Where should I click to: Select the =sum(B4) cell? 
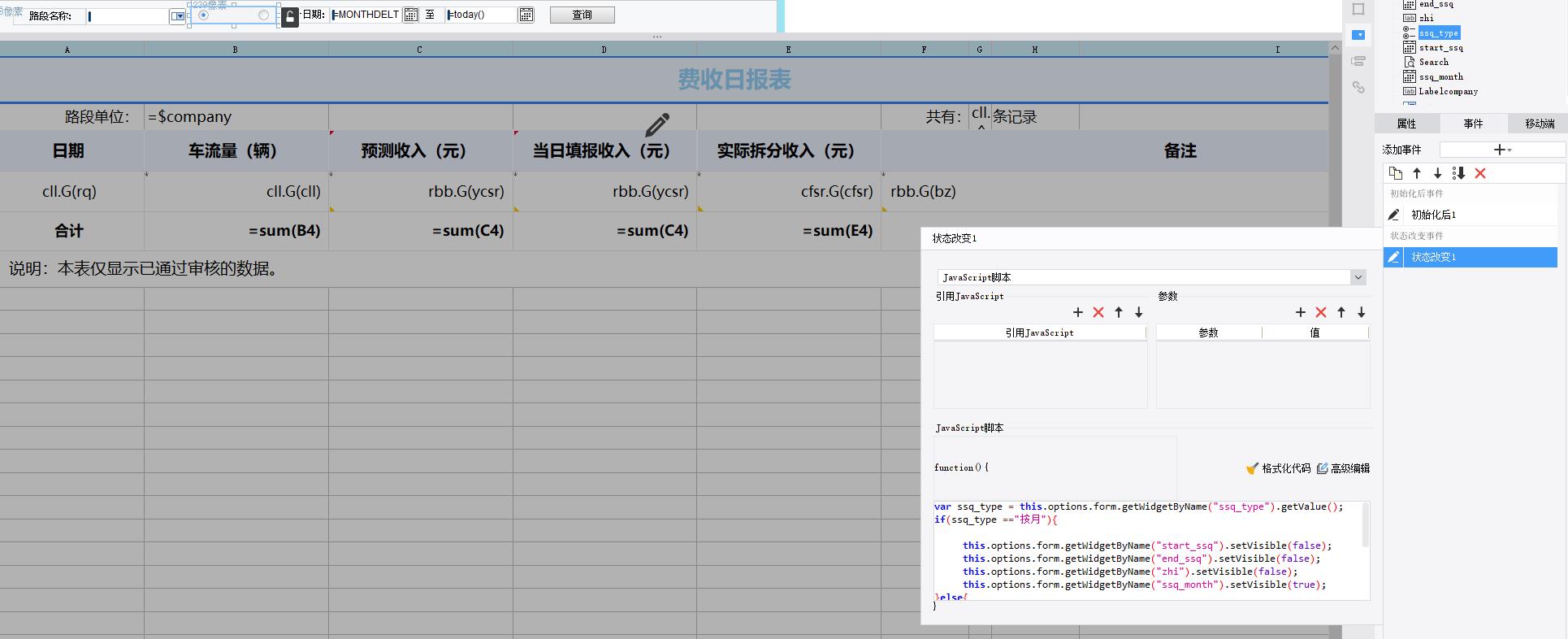pos(236,231)
